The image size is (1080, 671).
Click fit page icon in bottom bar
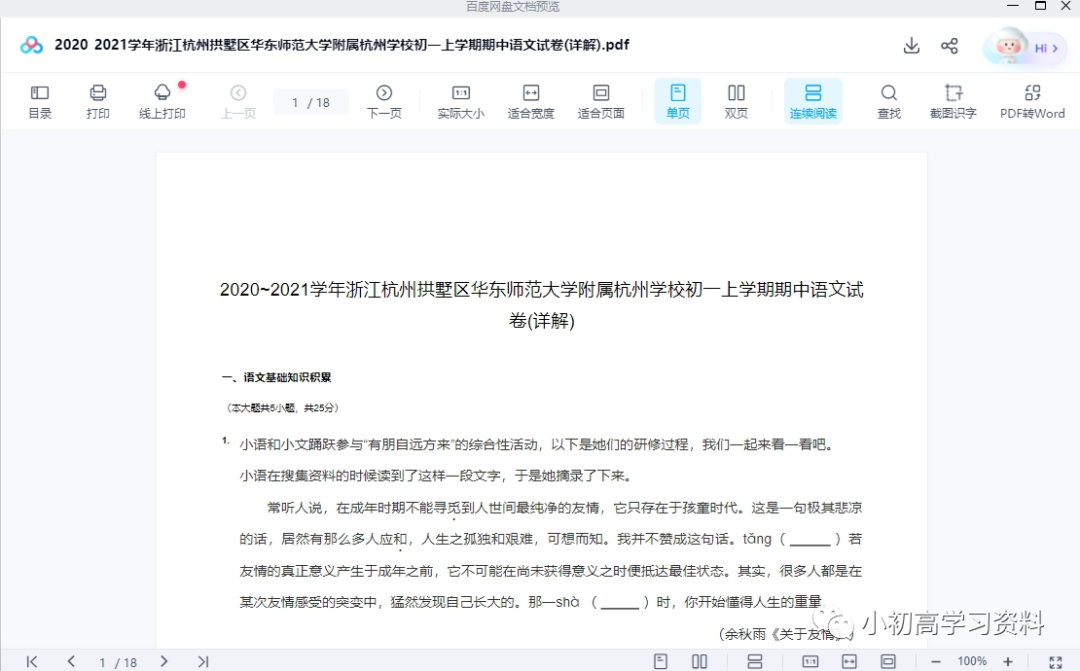[889, 661]
